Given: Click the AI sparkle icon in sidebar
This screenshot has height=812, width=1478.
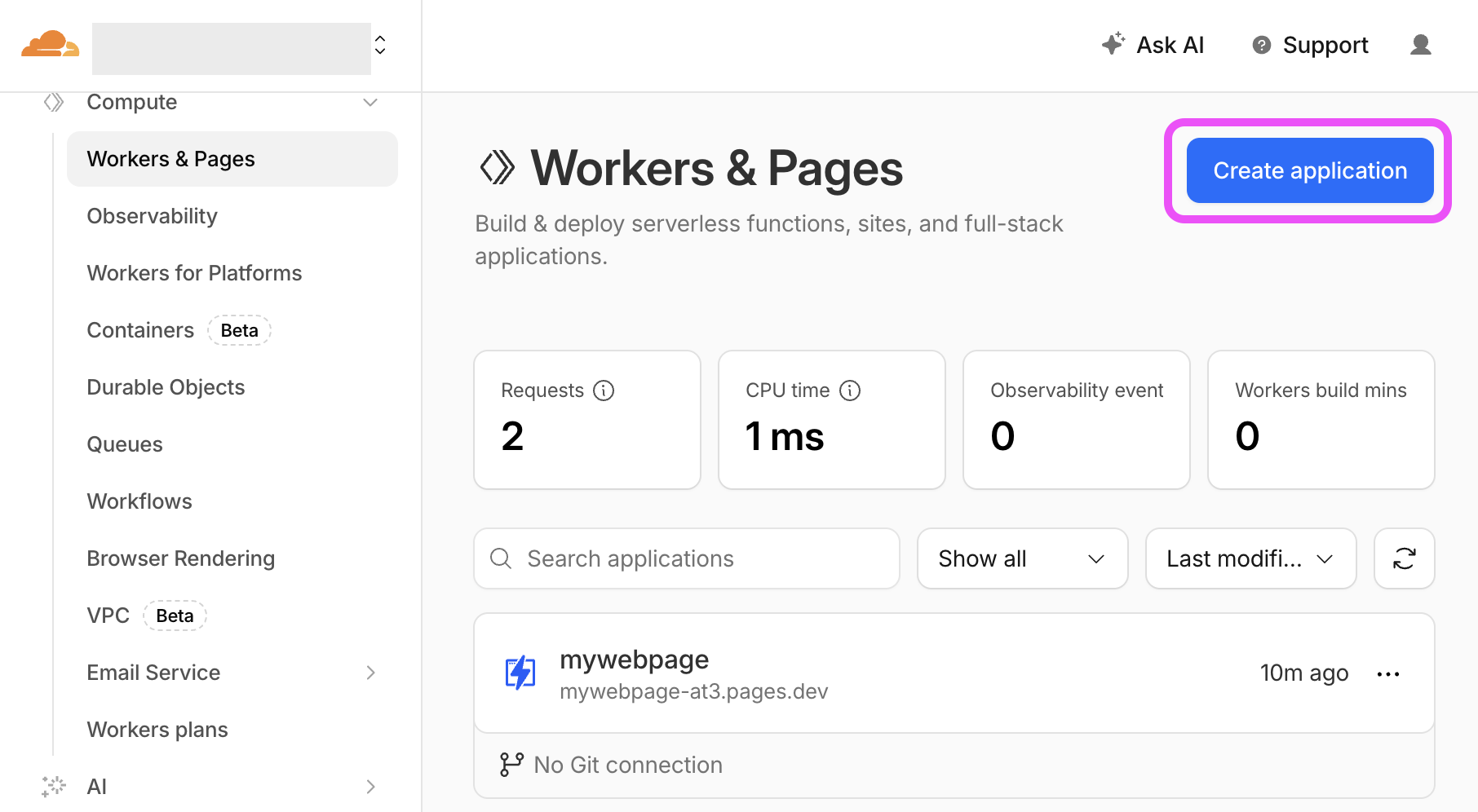Looking at the screenshot, I should click(53, 786).
